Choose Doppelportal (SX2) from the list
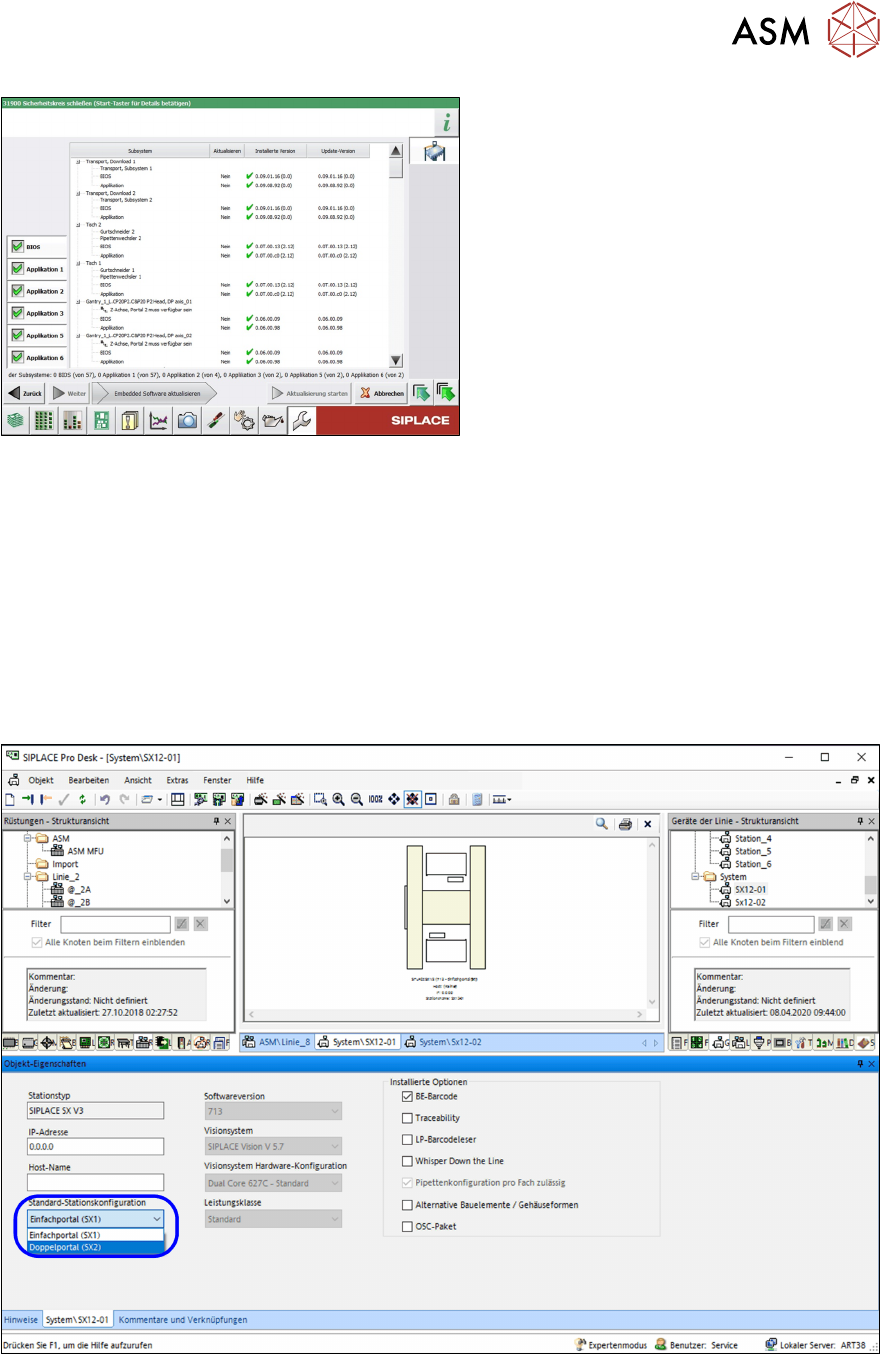The image size is (880, 1354). coord(95,1246)
